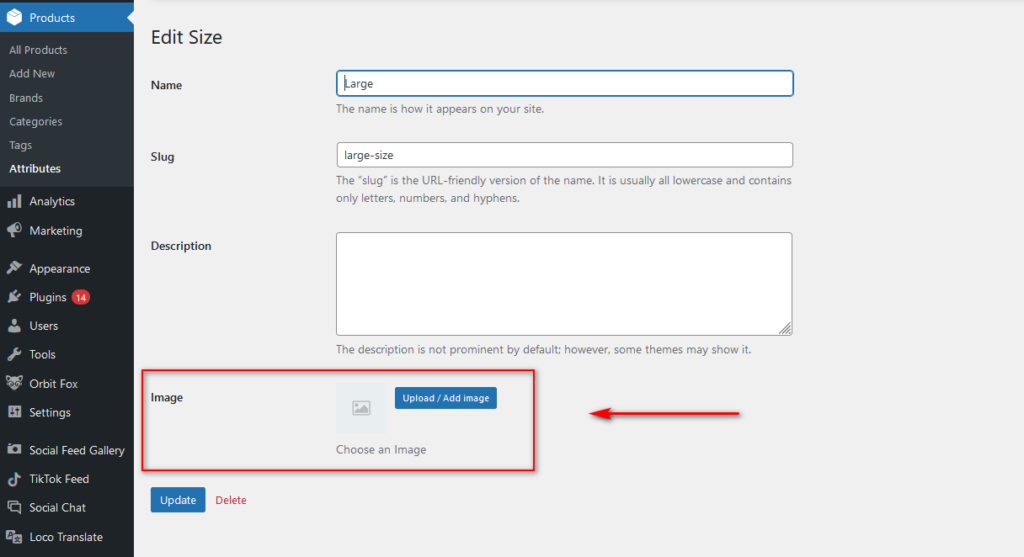Click the Description textarea resize handle

785,328
